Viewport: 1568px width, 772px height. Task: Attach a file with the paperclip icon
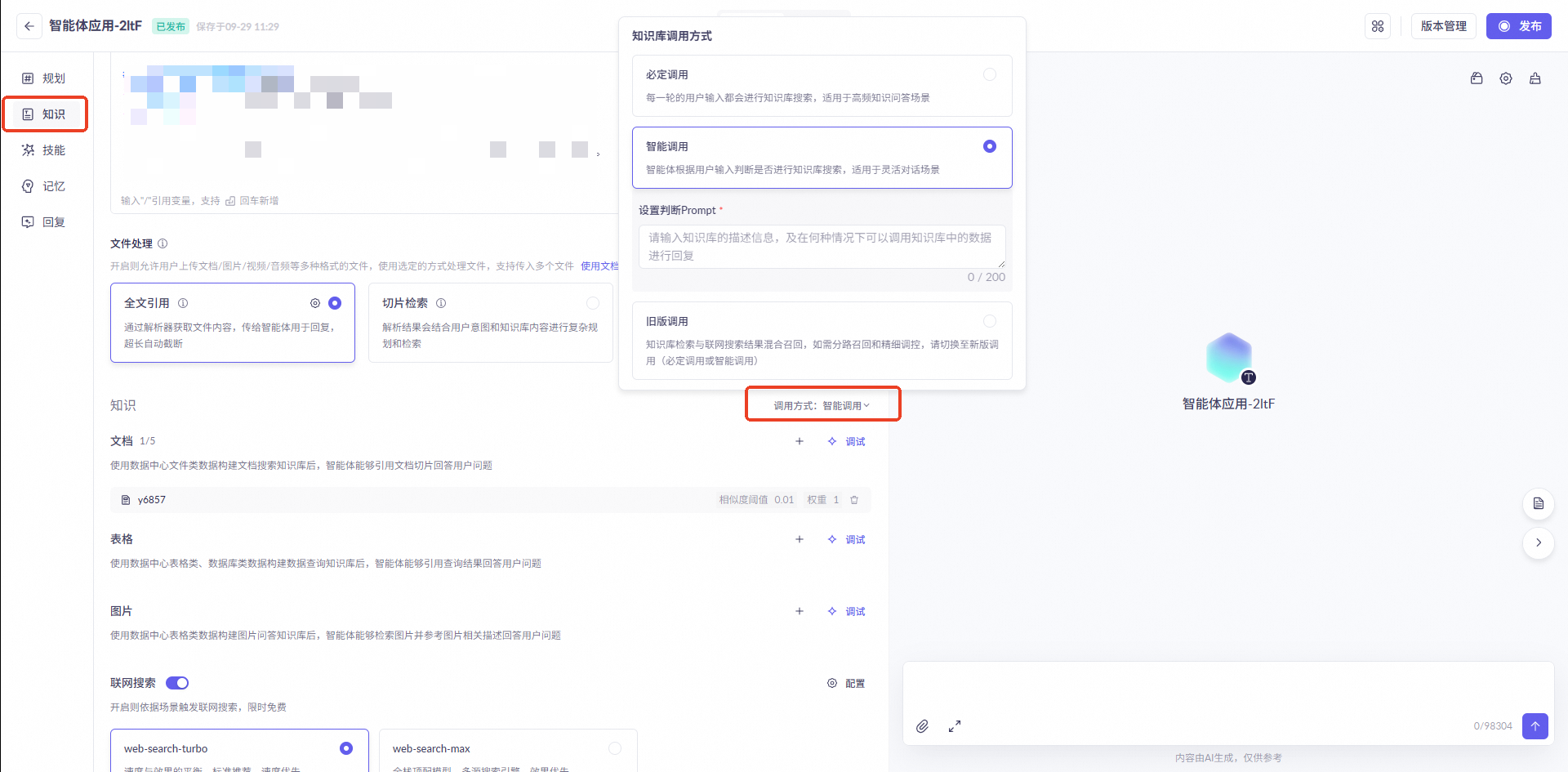[922, 726]
